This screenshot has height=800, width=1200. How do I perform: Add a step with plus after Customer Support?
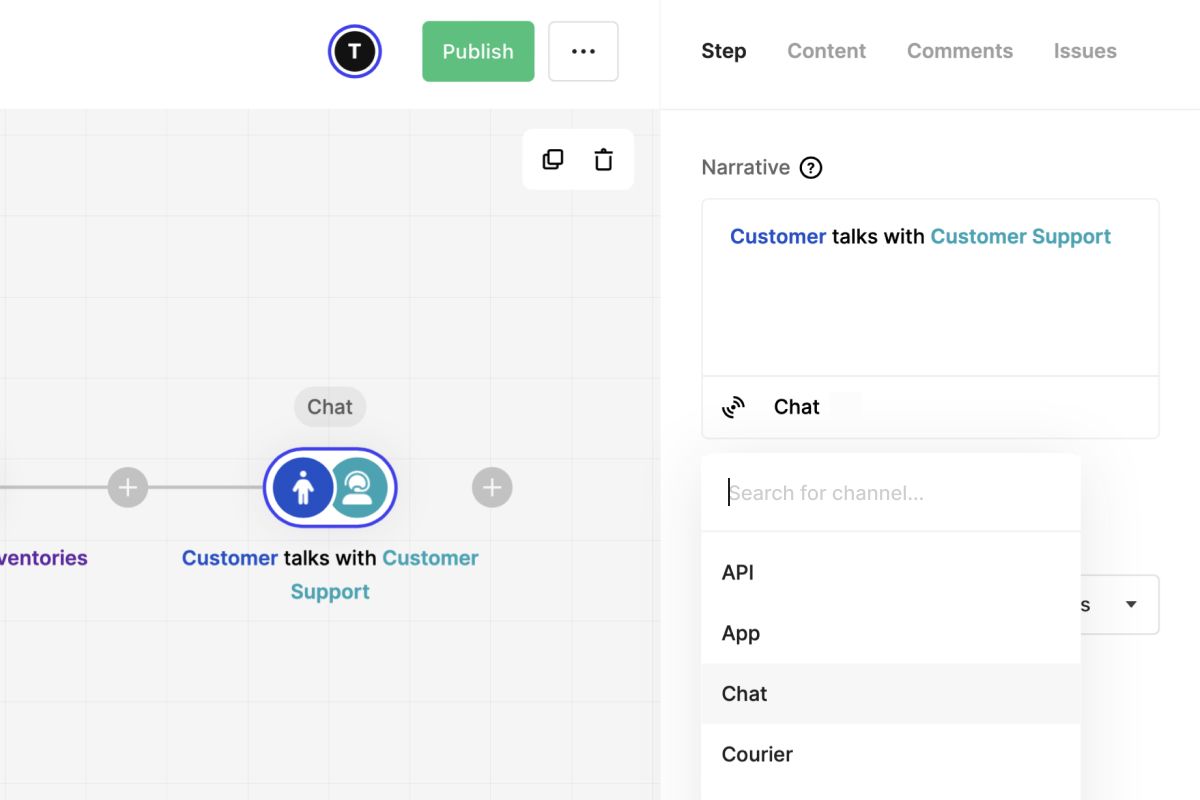click(492, 487)
